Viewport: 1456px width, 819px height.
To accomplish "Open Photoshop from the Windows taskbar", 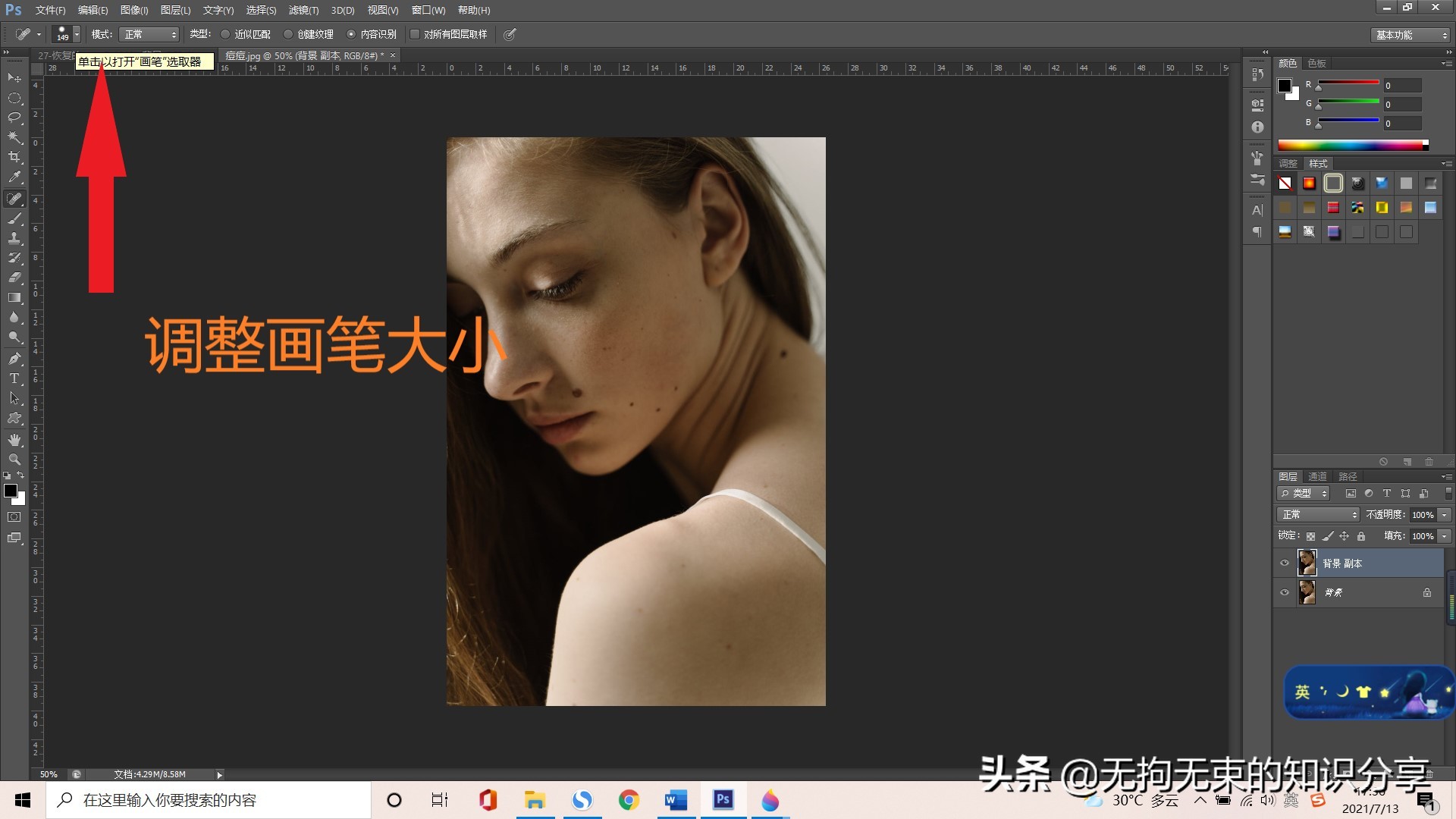I will click(x=723, y=800).
